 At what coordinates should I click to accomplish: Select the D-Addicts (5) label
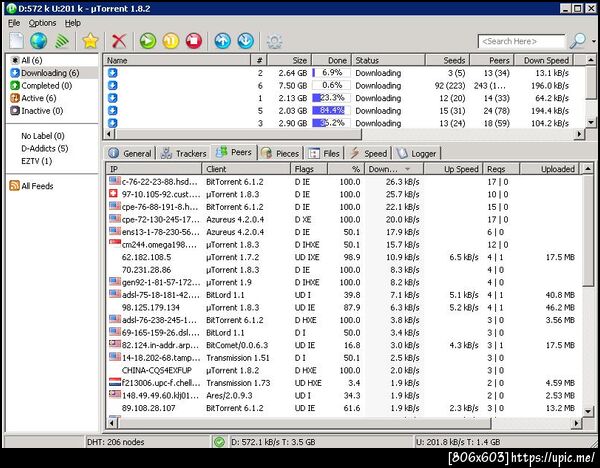(x=44, y=148)
